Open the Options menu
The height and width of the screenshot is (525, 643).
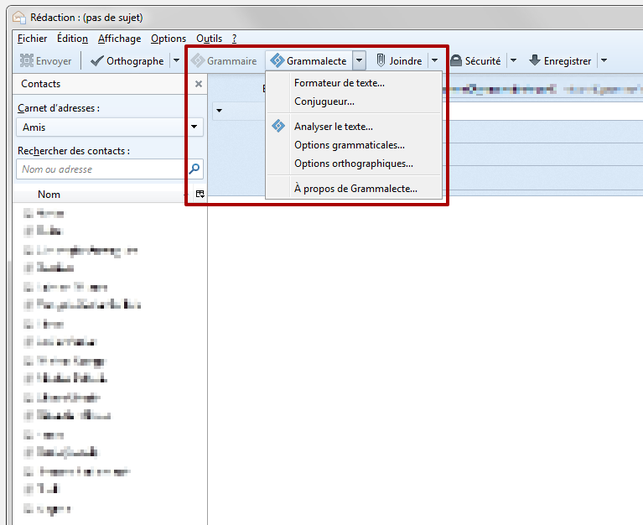tap(168, 39)
